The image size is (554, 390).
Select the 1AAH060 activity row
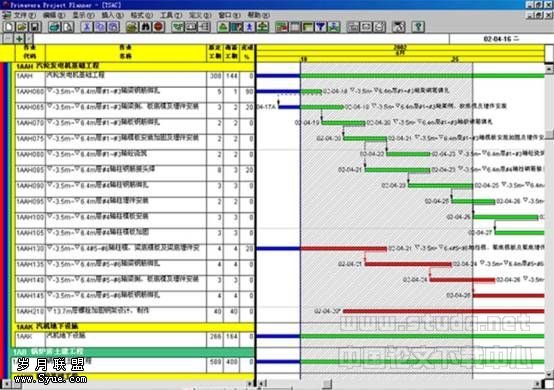pyautogui.click(x=135, y=91)
